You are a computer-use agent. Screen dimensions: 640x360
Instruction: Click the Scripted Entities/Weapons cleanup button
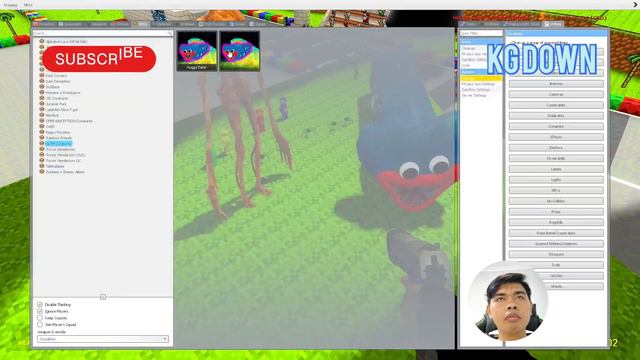click(556, 244)
